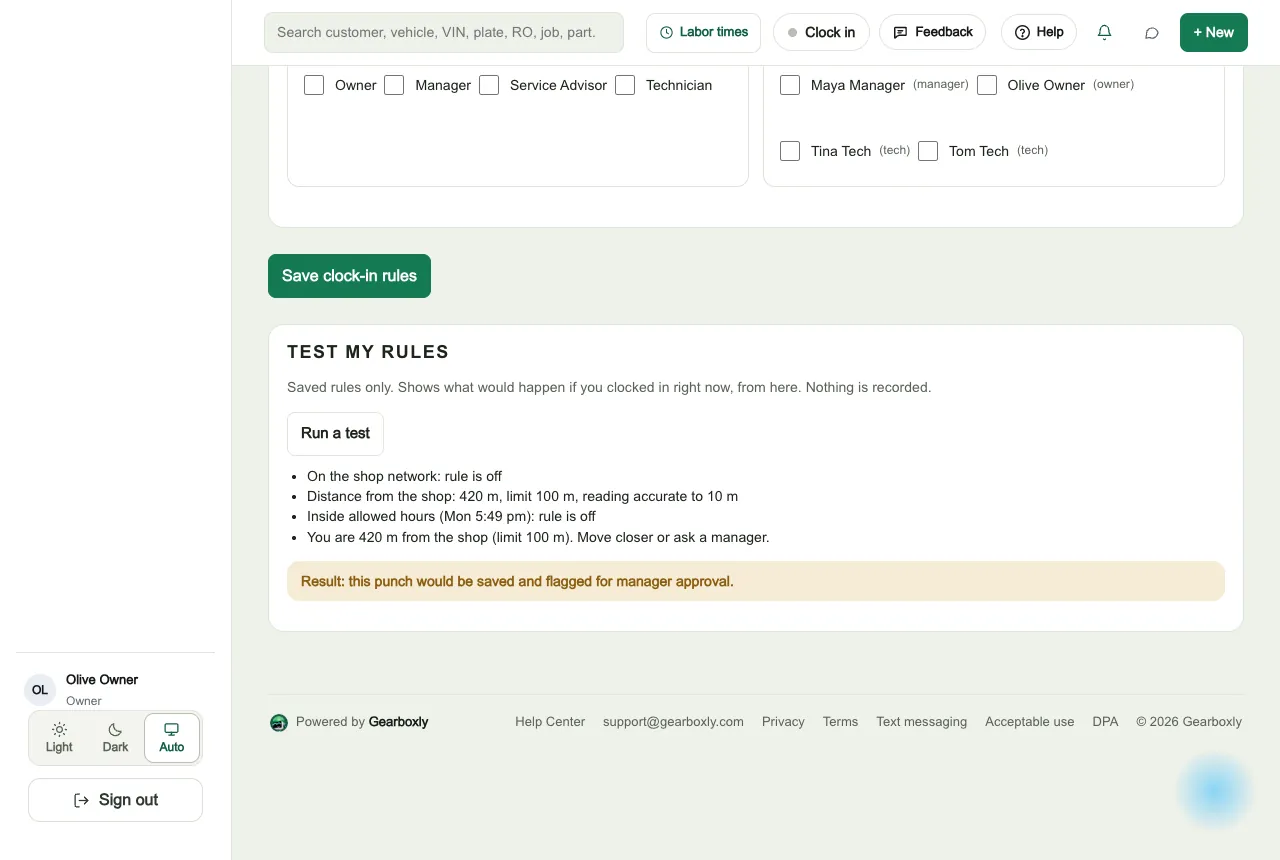Check the Tom Tech checkbox
The image size is (1280, 860).
pos(928,151)
